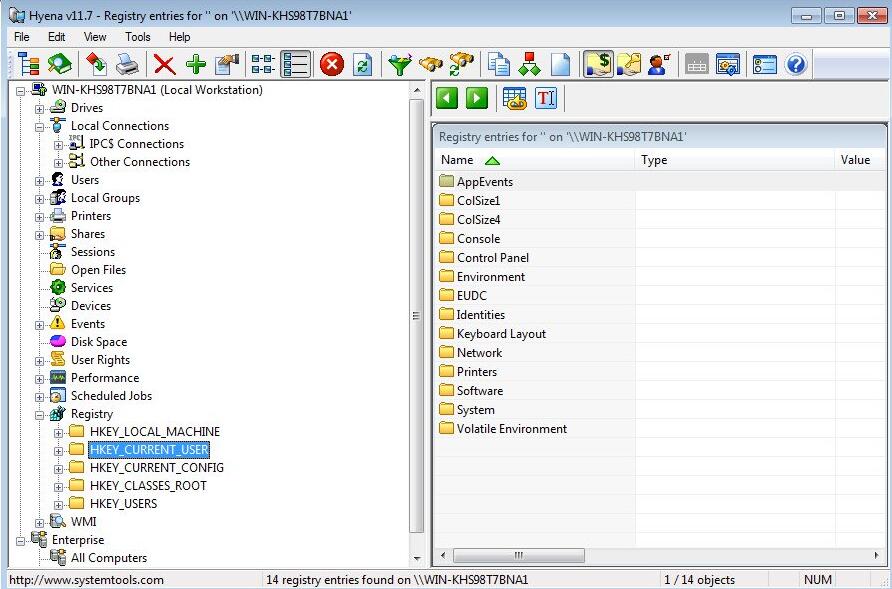Click the window with gear settings icon
892x589 pixels.
coord(728,64)
